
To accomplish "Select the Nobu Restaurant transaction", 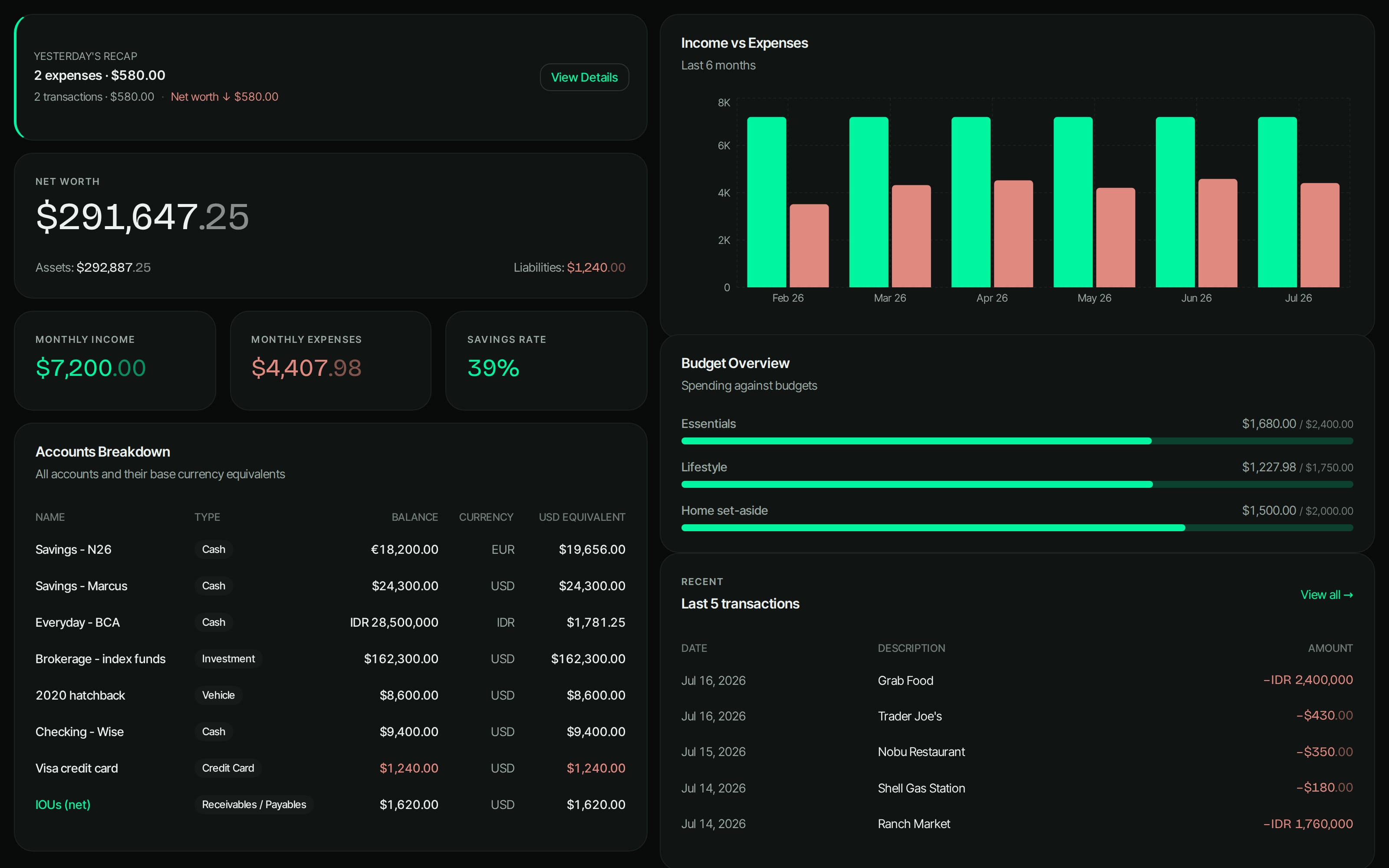I will click(921, 751).
